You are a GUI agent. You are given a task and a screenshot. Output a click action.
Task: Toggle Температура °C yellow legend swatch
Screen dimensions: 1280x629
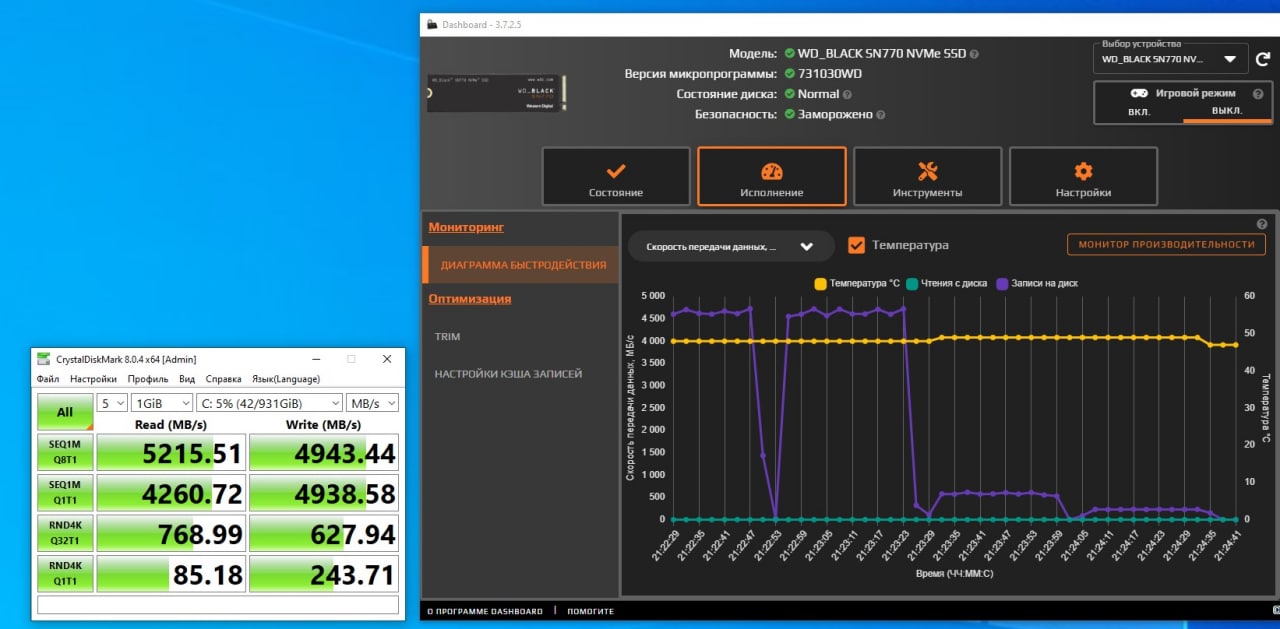pyautogui.click(x=821, y=283)
